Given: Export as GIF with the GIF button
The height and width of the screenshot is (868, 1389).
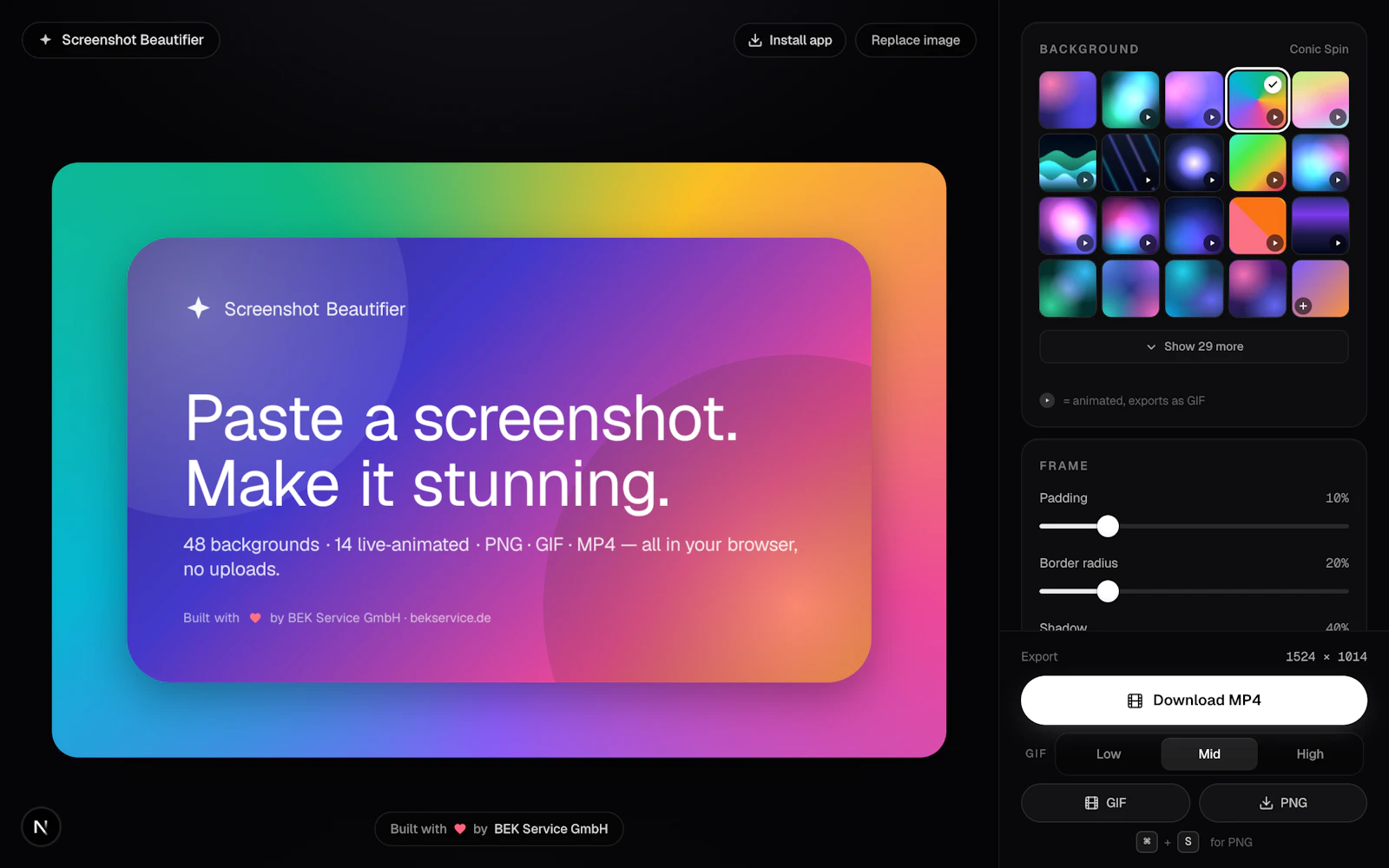Looking at the screenshot, I should pyautogui.click(x=1105, y=803).
